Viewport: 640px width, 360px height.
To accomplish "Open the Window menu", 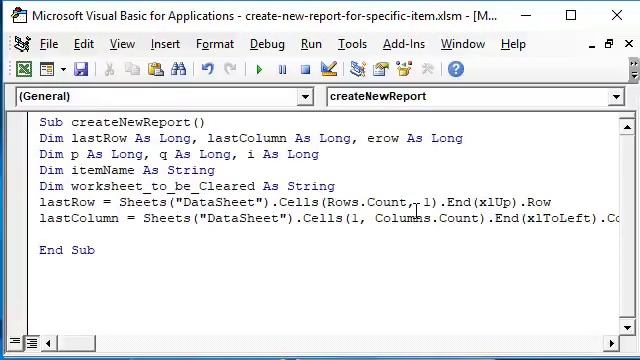I will (x=463, y=44).
